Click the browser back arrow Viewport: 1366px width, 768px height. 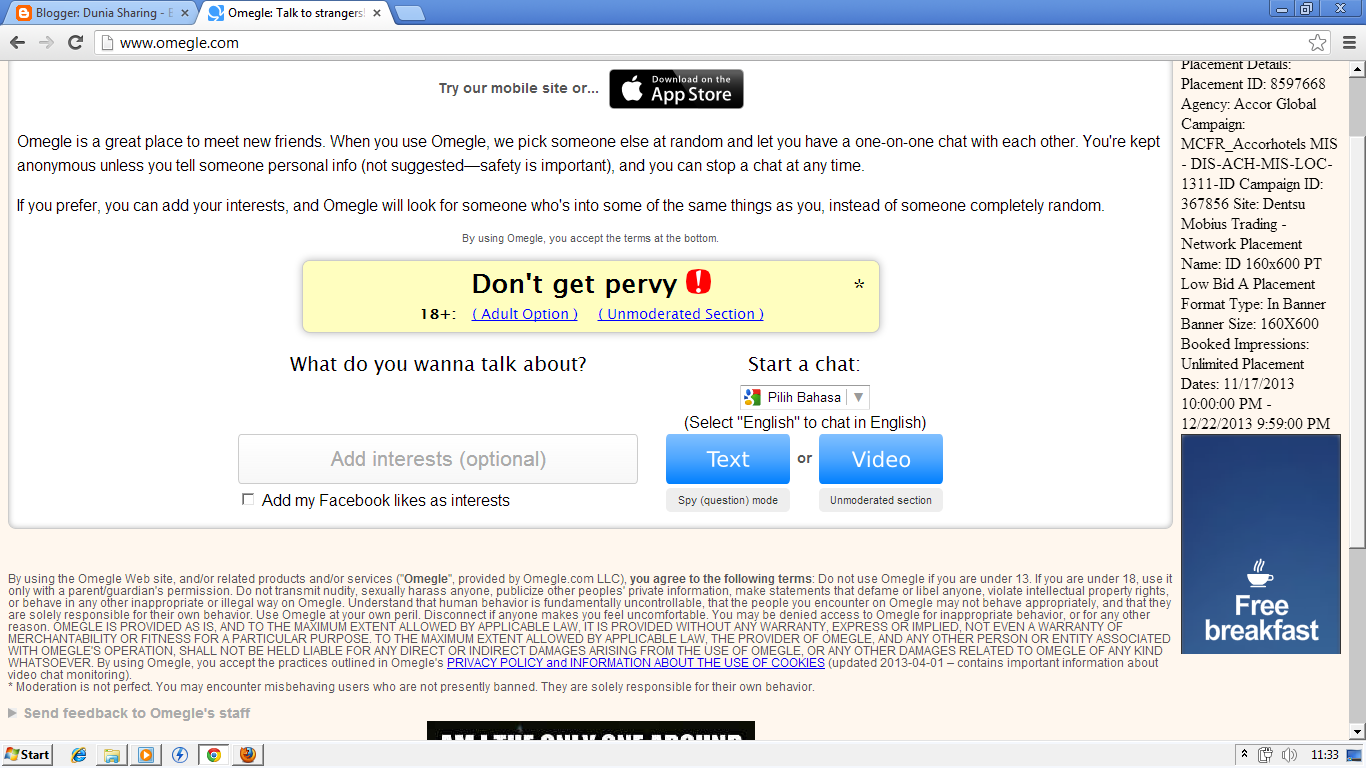pyautogui.click(x=17, y=43)
